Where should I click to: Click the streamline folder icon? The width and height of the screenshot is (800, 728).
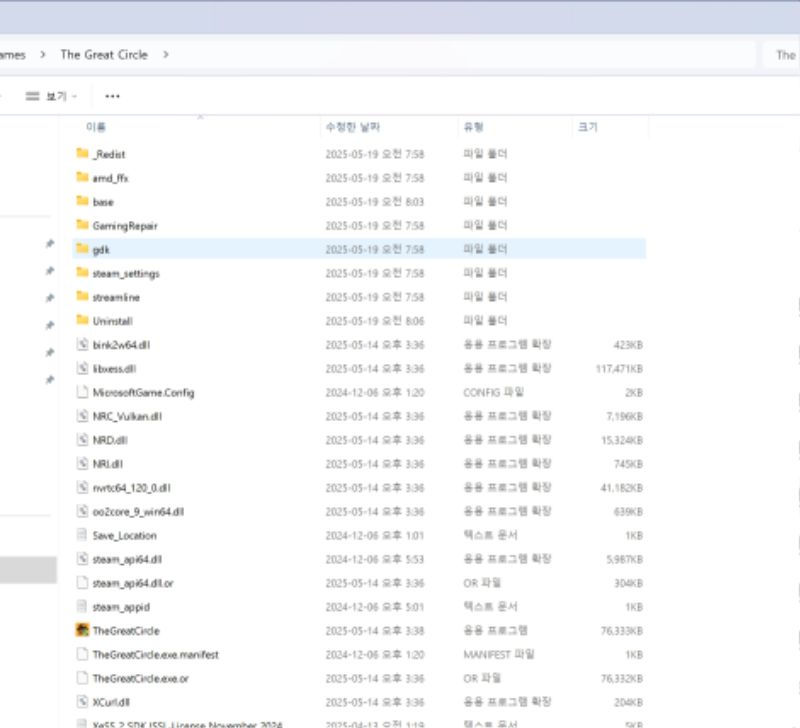(x=82, y=296)
